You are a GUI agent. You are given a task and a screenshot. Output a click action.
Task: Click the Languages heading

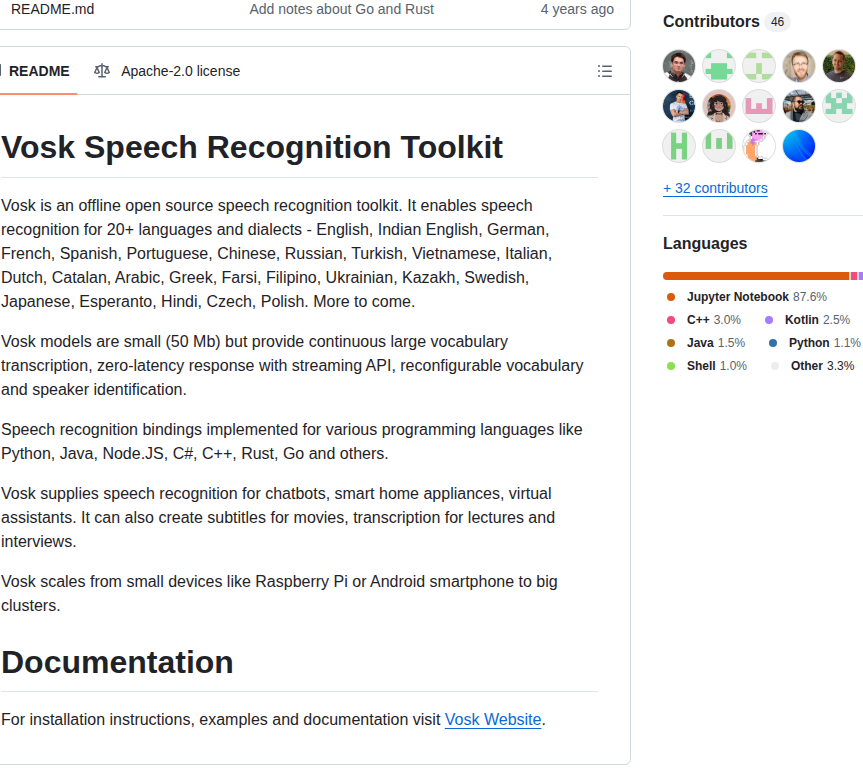pos(704,243)
